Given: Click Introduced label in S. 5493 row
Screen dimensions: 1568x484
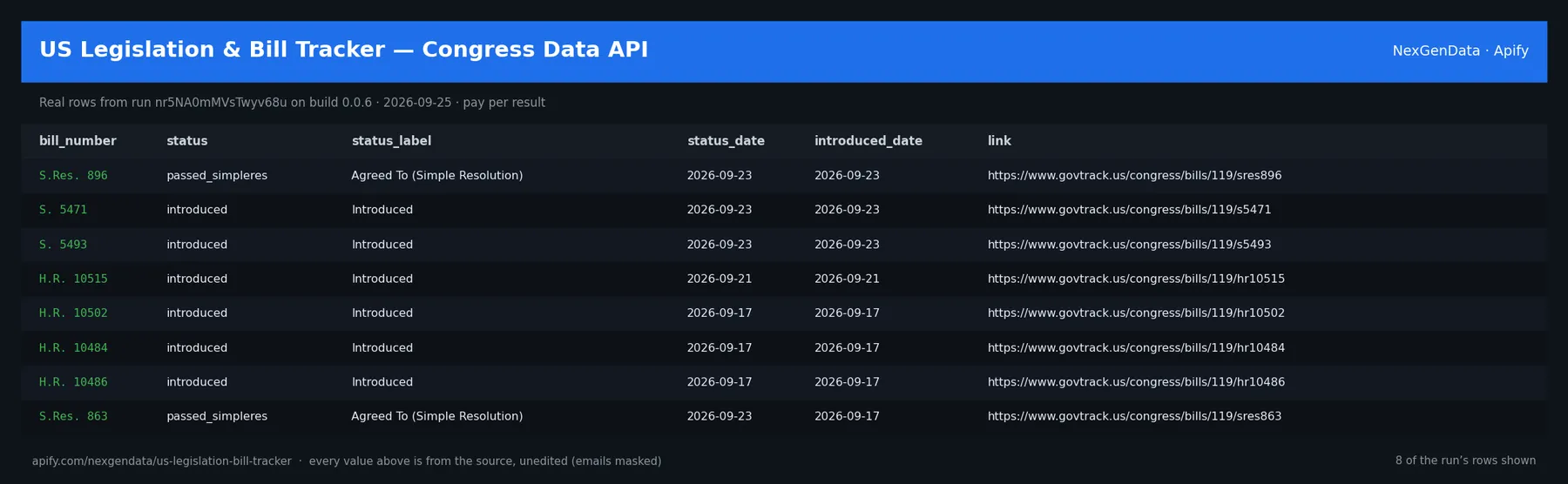Looking at the screenshot, I should [x=382, y=245].
